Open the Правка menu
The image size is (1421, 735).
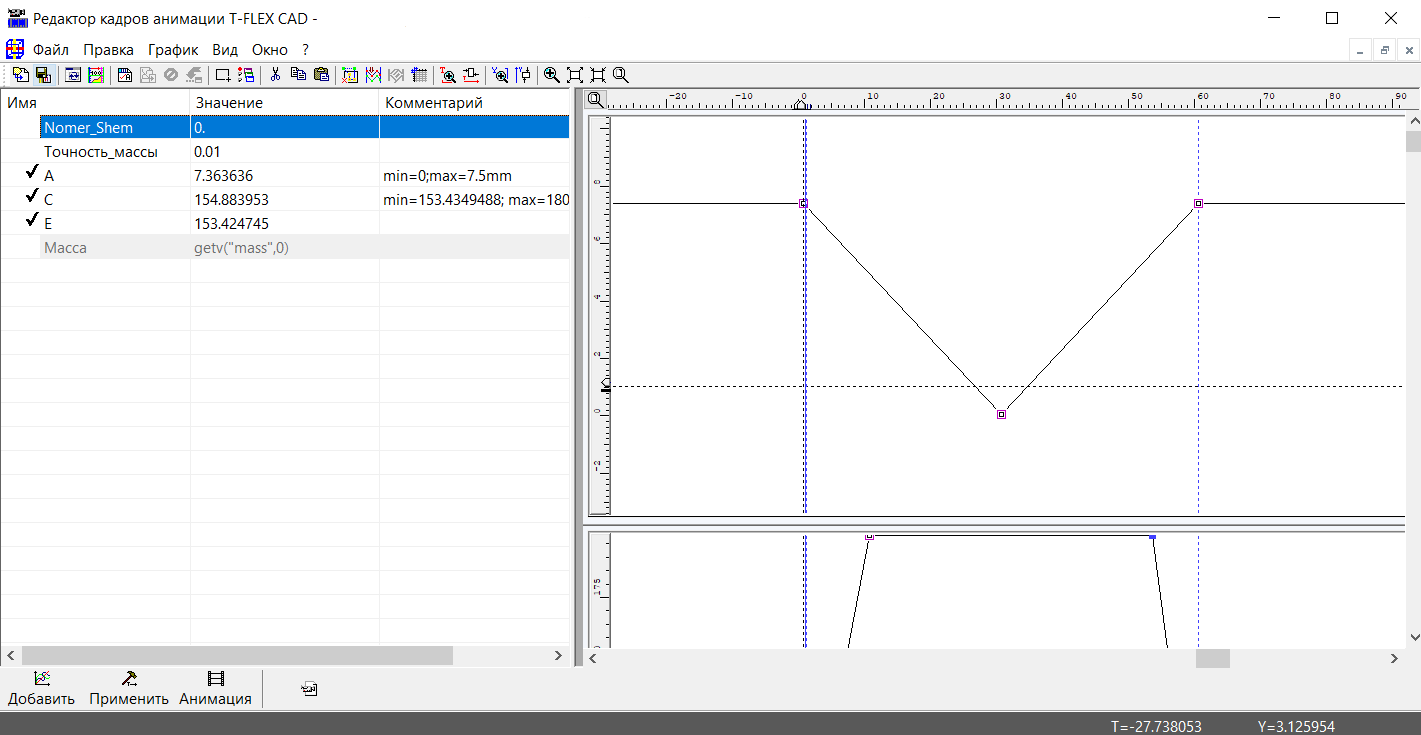click(x=108, y=49)
